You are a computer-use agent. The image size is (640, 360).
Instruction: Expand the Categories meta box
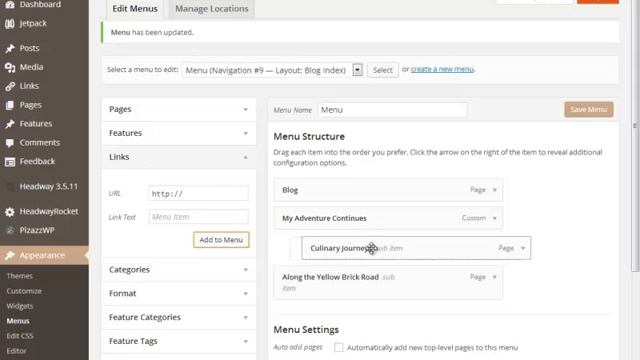click(x=179, y=270)
